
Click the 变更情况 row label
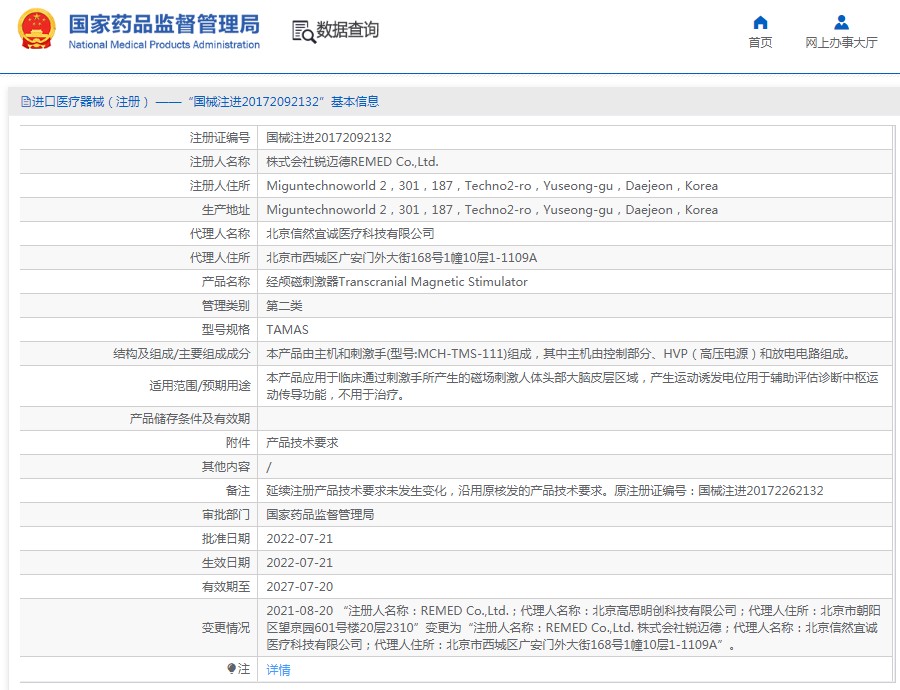pyautogui.click(x=226, y=628)
